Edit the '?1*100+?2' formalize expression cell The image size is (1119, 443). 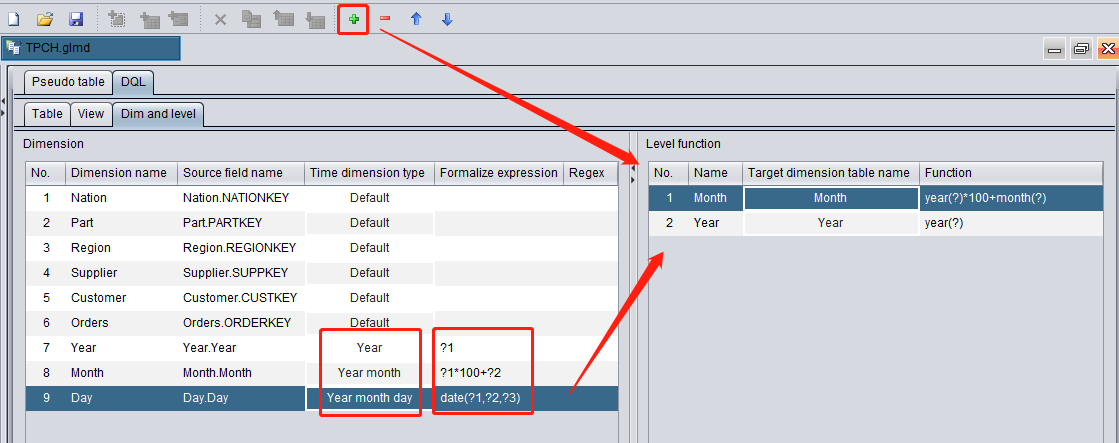[499, 372]
